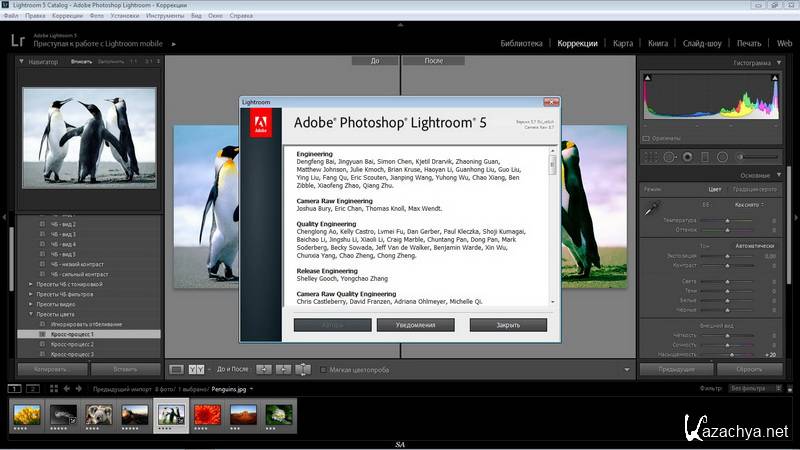Adjust the Насыщенность slider
This screenshot has height=450, width=800.
point(731,354)
